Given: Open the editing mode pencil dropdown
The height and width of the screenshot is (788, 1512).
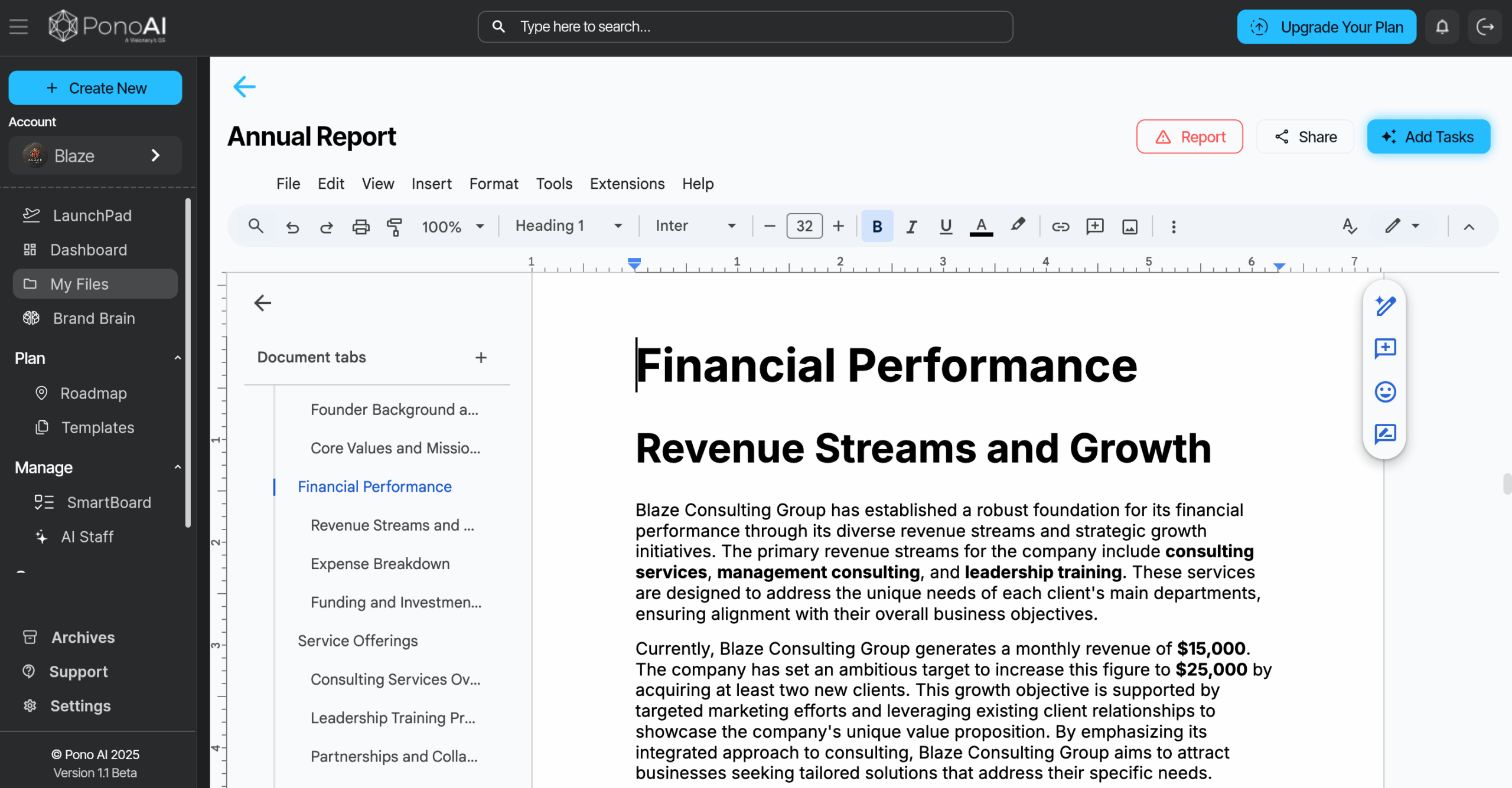Looking at the screenshot, I should 1403,226.
